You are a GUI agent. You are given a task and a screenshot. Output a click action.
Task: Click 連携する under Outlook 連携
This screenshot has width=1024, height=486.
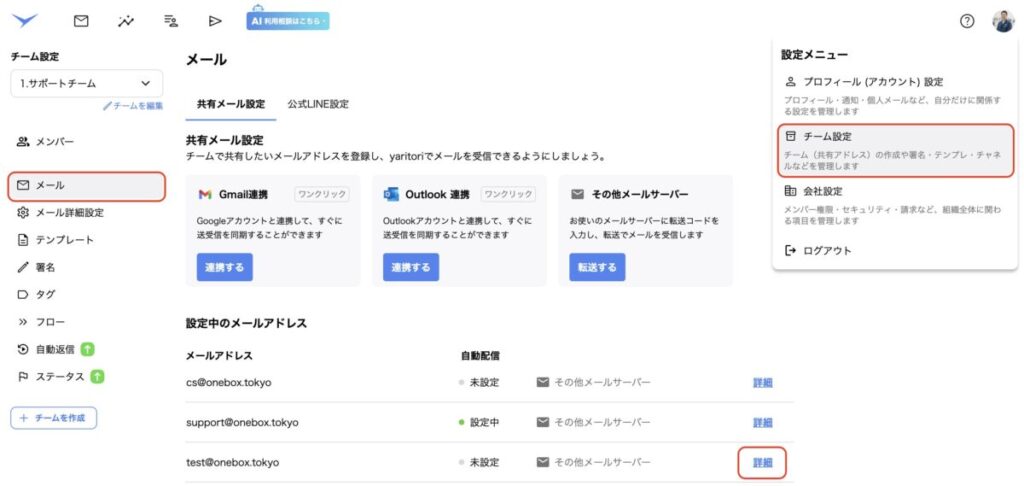[410, 267]
